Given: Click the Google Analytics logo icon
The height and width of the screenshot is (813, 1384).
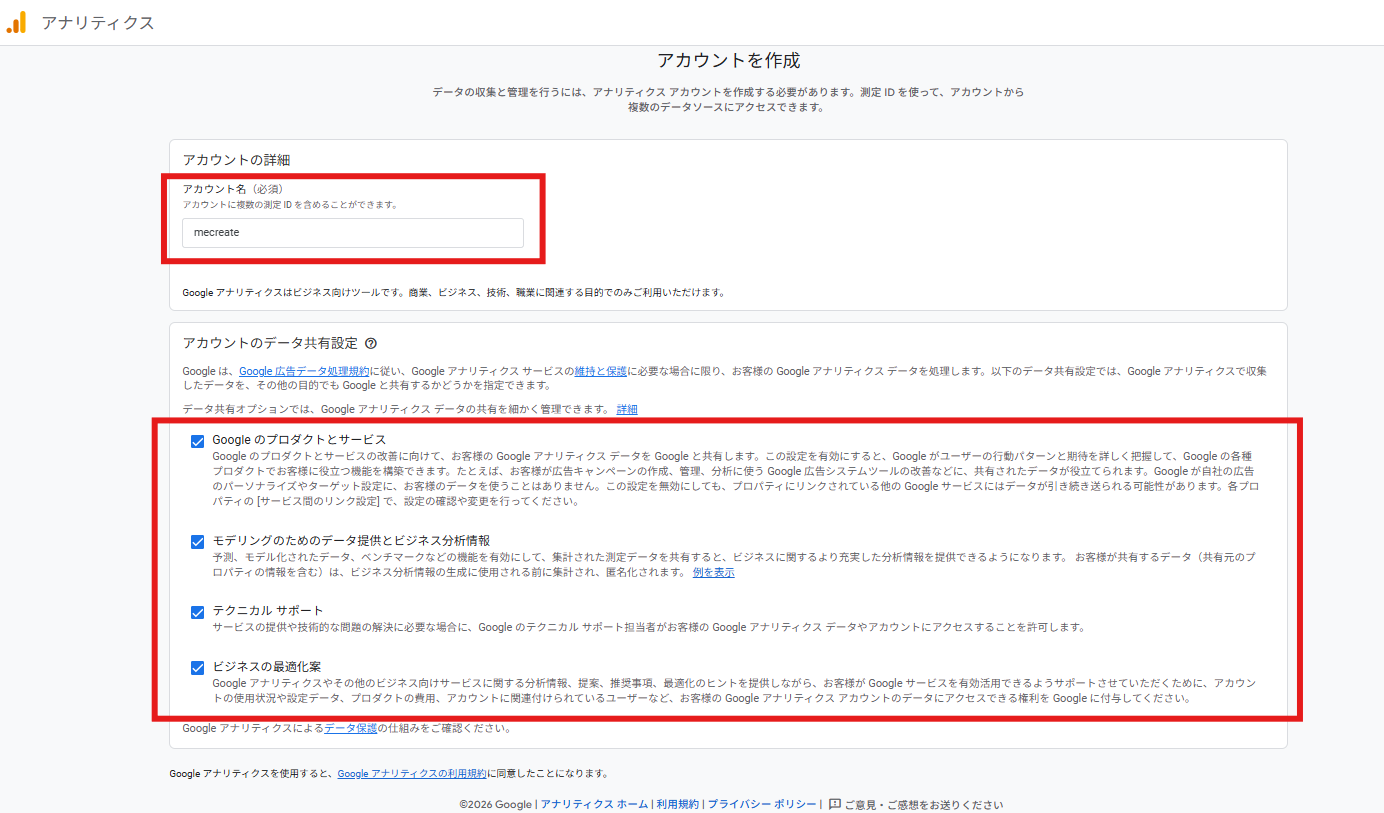Looking at the screenshot, I should click(x=17, y=22).
